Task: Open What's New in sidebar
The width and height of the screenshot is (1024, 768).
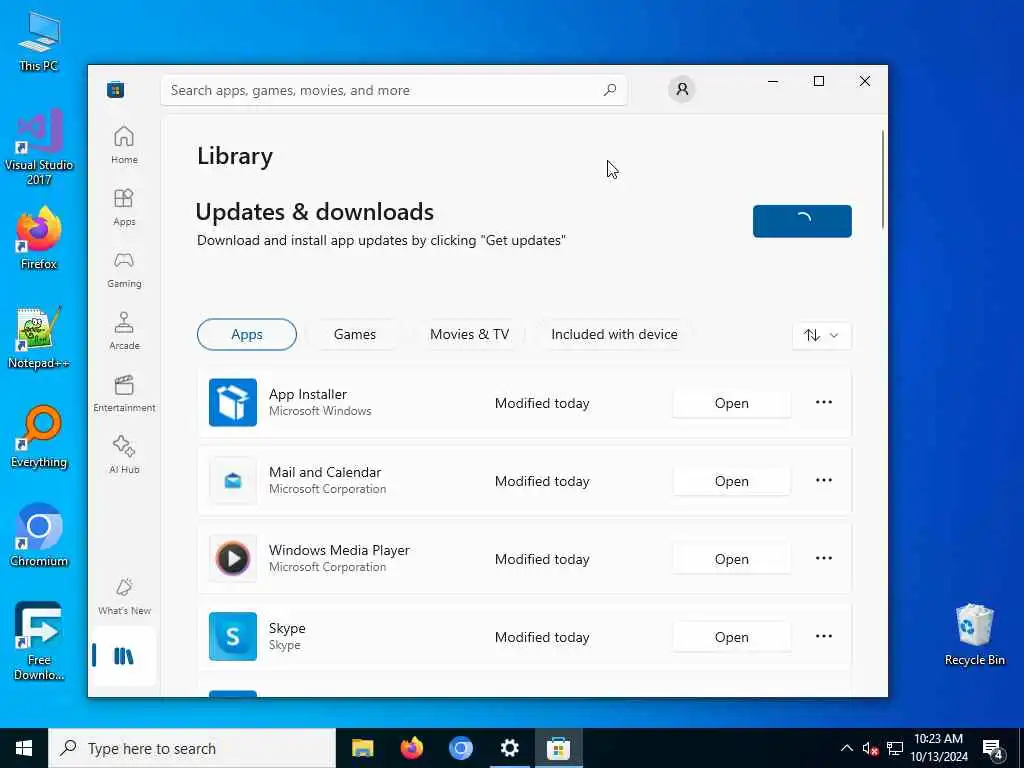Action: pyautogui.click(x=124, y=596)
